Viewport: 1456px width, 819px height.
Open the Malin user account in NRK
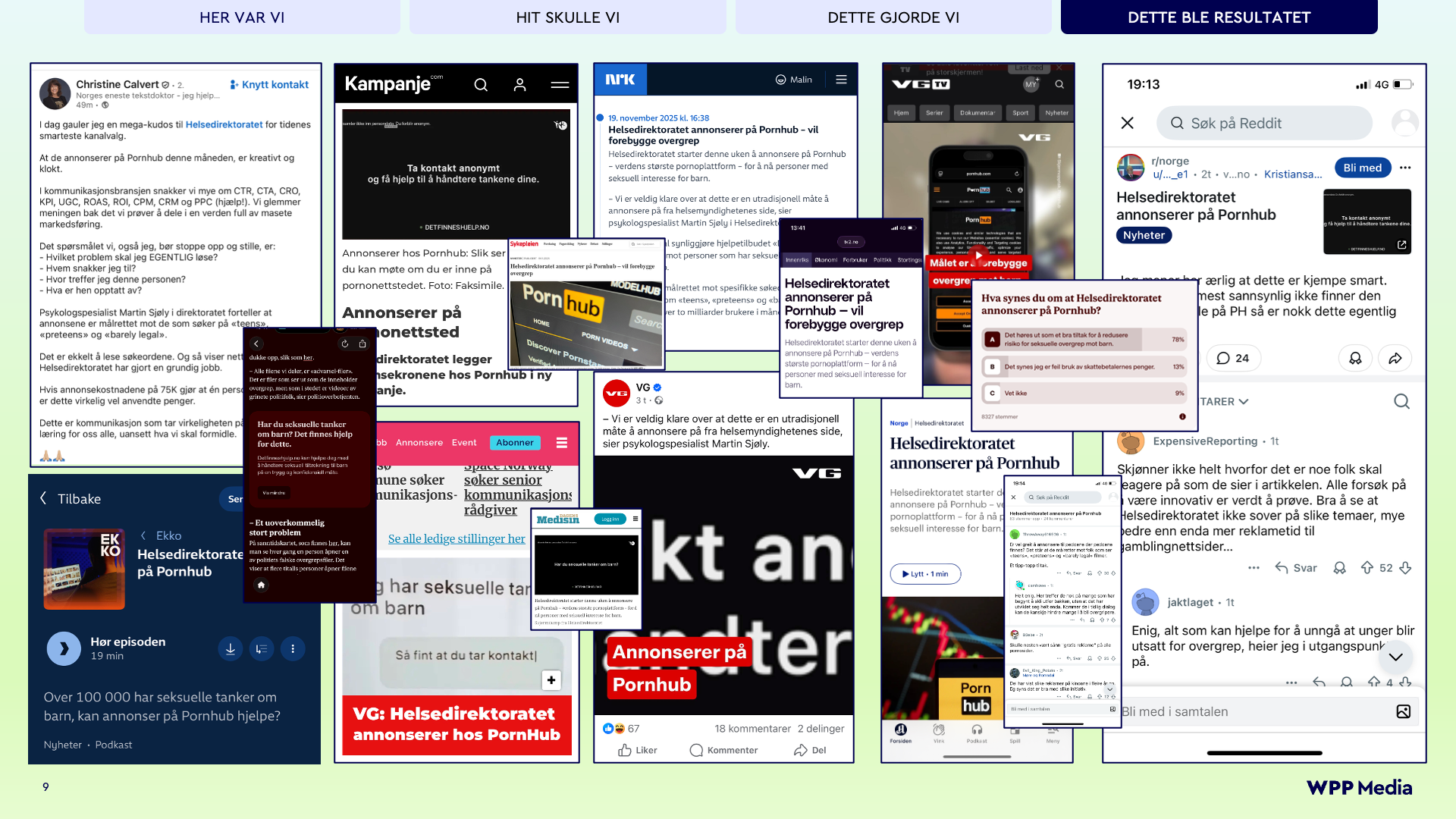[793, 80]
